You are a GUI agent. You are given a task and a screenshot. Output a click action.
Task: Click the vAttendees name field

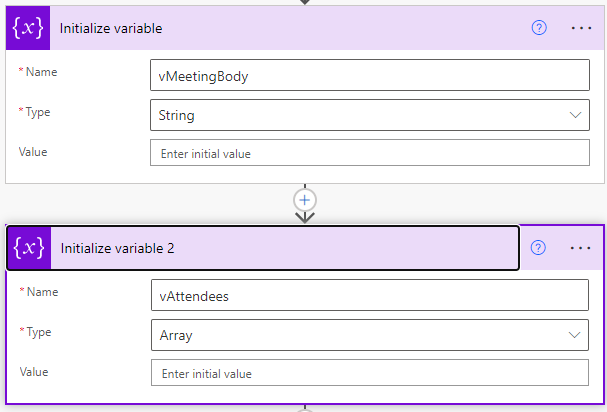tap(369, 295)
